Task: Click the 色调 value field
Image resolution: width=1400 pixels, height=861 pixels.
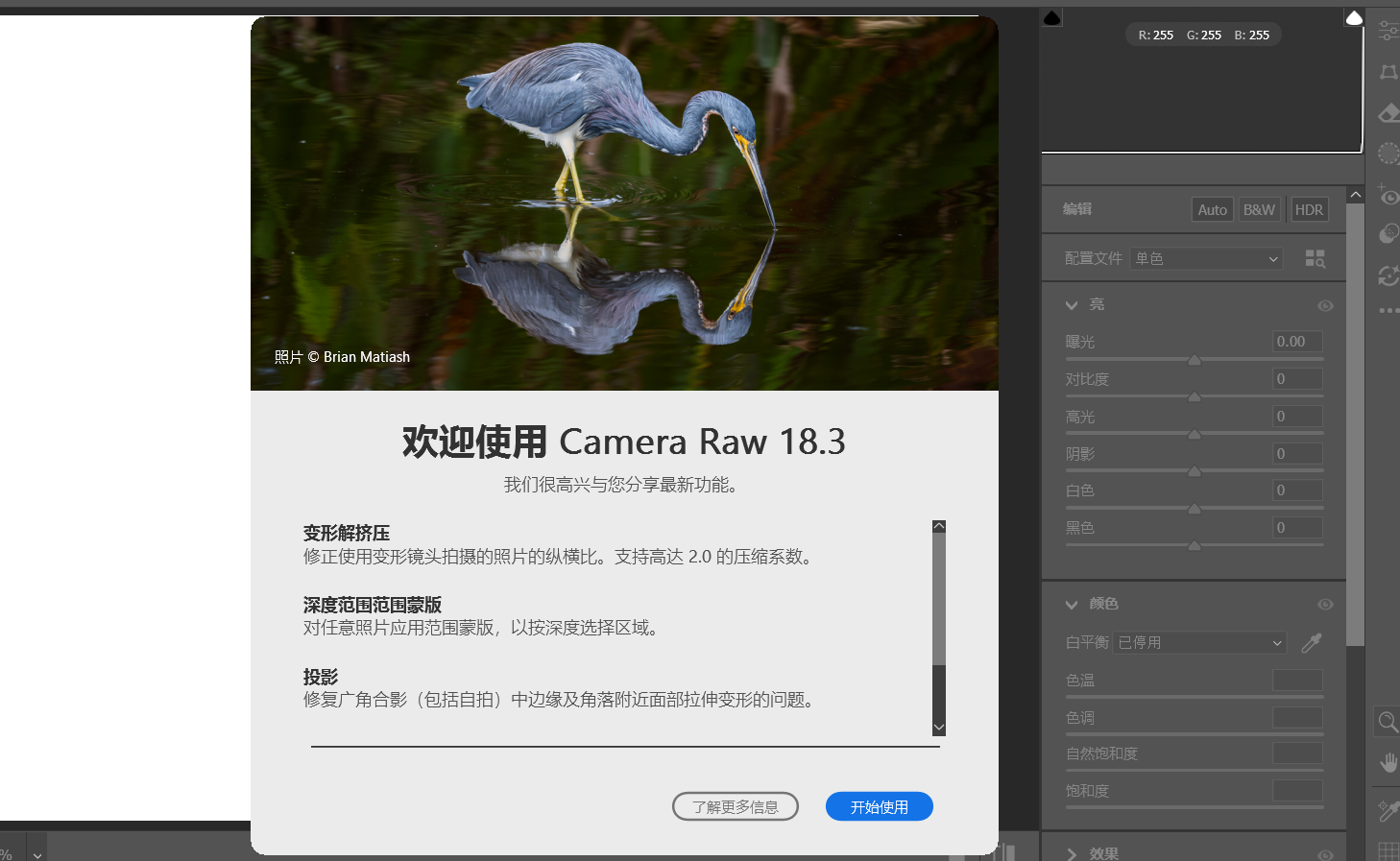Action: pyautogui.click(x=1297, y=717)
